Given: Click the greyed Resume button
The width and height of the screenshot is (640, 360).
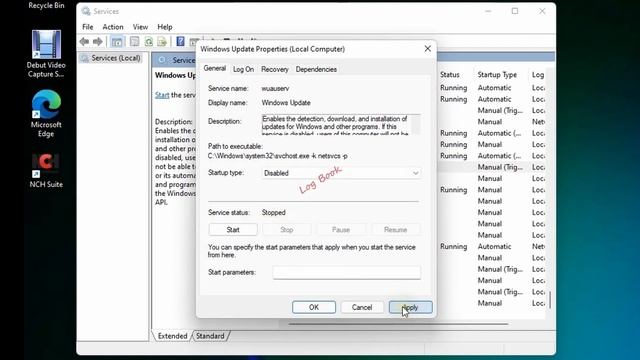Looking at the screenshot, I should coord(396,230).
